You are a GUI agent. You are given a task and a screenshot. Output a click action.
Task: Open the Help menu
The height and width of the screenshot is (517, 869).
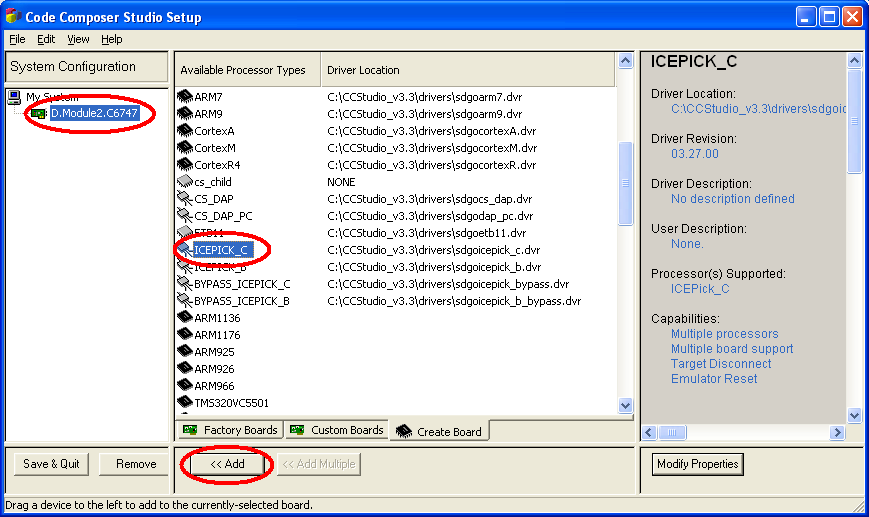click(111, 39)
